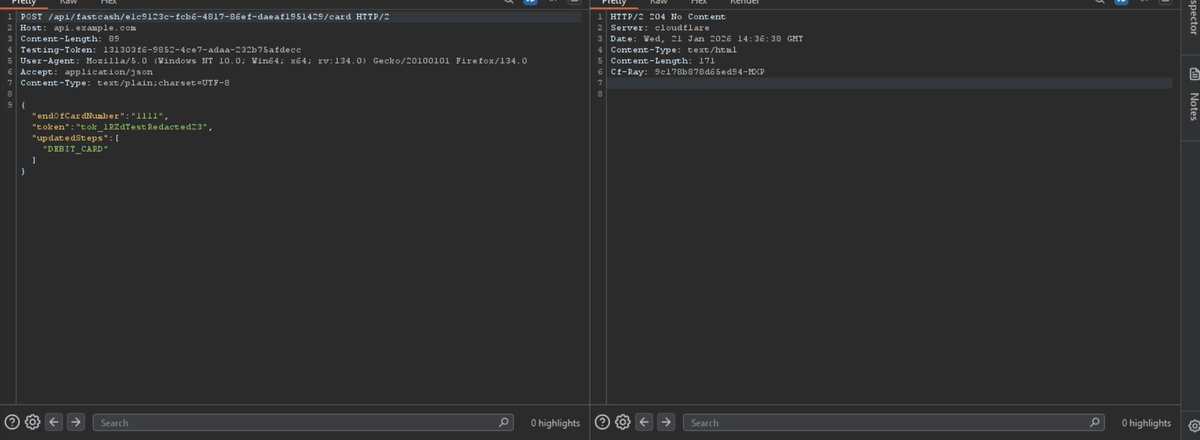Viewport: 1200px width, 440px height.
Task: Click the 'Cf-Ray' response header line
Action: point(687,72)
